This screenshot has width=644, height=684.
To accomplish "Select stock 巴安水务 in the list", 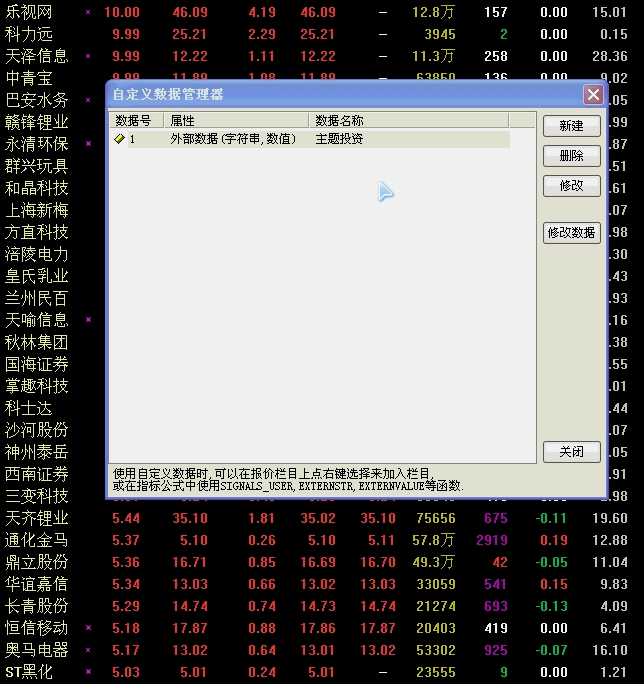I will 37,100.
